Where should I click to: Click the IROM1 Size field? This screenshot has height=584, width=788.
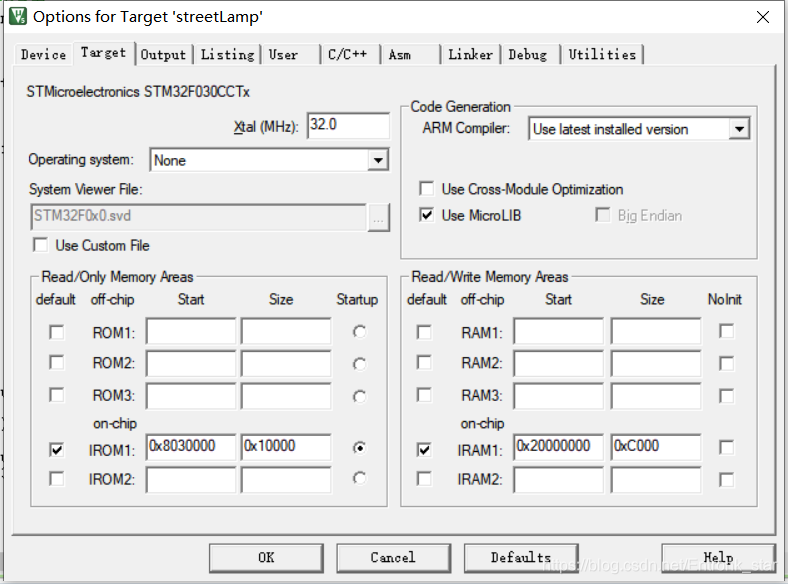pos(285,447)
